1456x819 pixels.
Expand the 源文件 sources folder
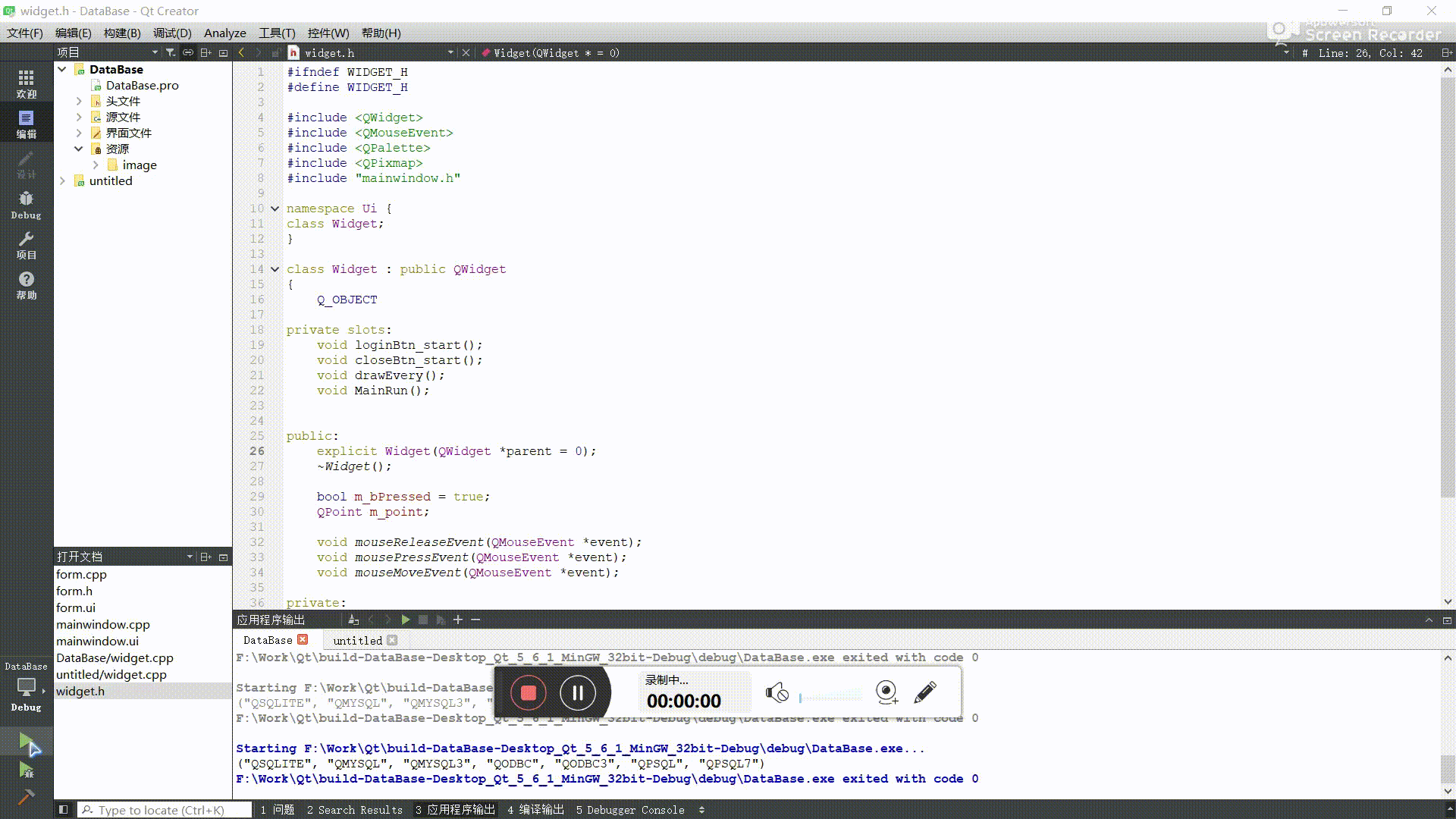pos(79,117)
